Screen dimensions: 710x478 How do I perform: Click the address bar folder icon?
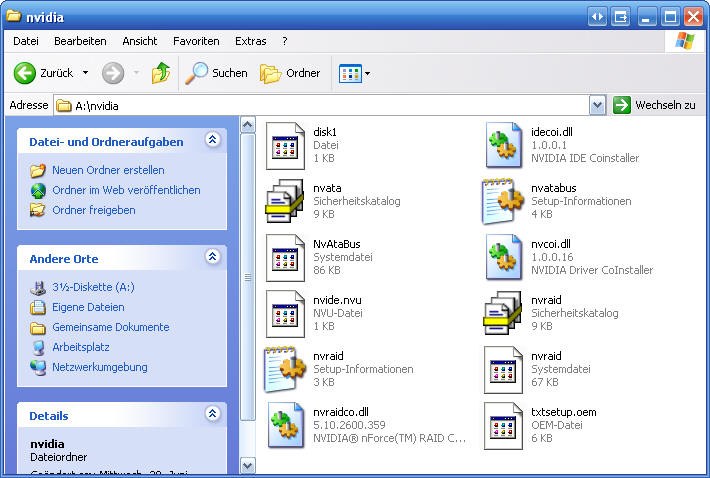pos(63,105)
